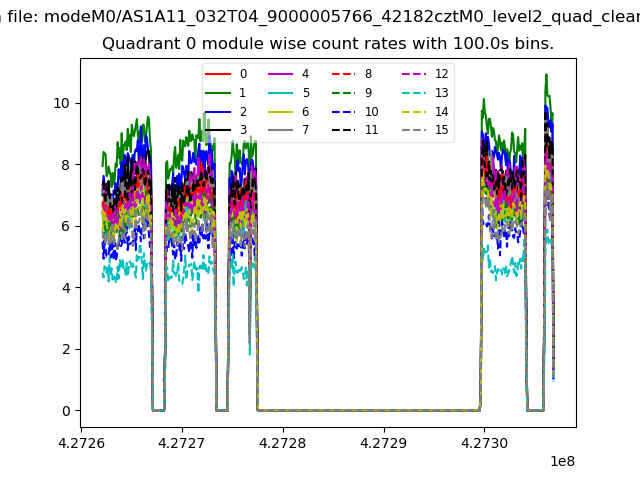Click the red line swatch for module 0

click(217, 74)
